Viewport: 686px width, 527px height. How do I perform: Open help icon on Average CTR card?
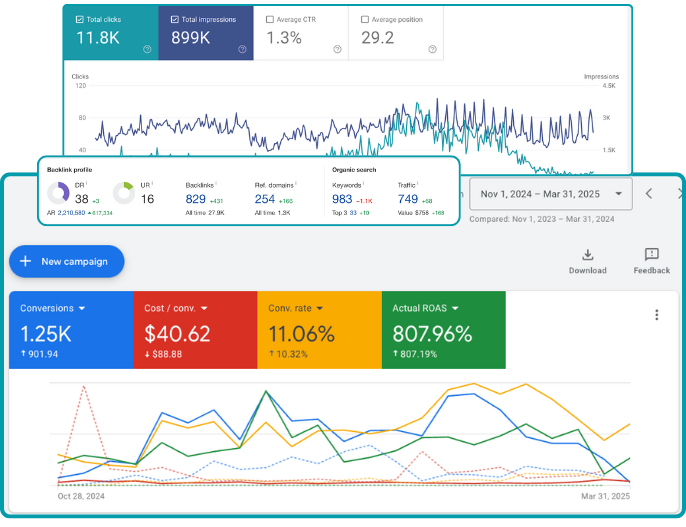(337, 49)
